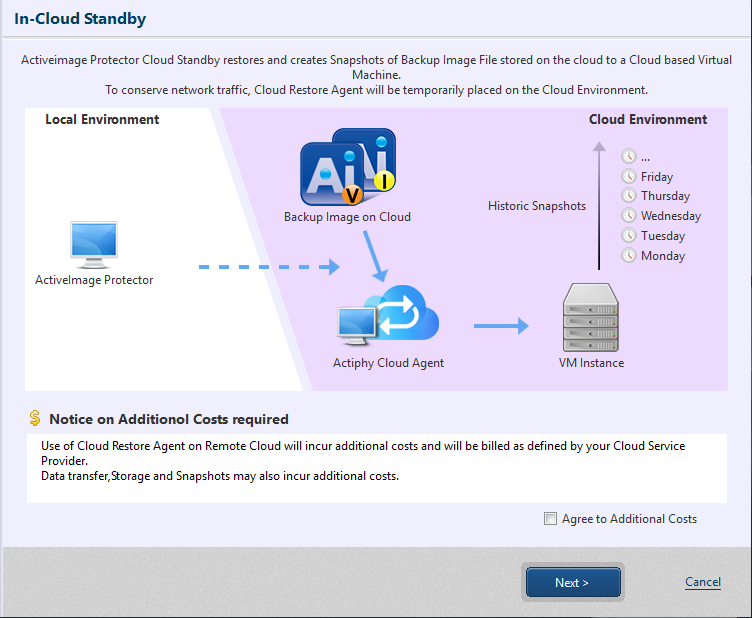This screenshot has width=752, height=618.
Task: Click the clock icon next to Friday
Action: (x=629, y=177)
